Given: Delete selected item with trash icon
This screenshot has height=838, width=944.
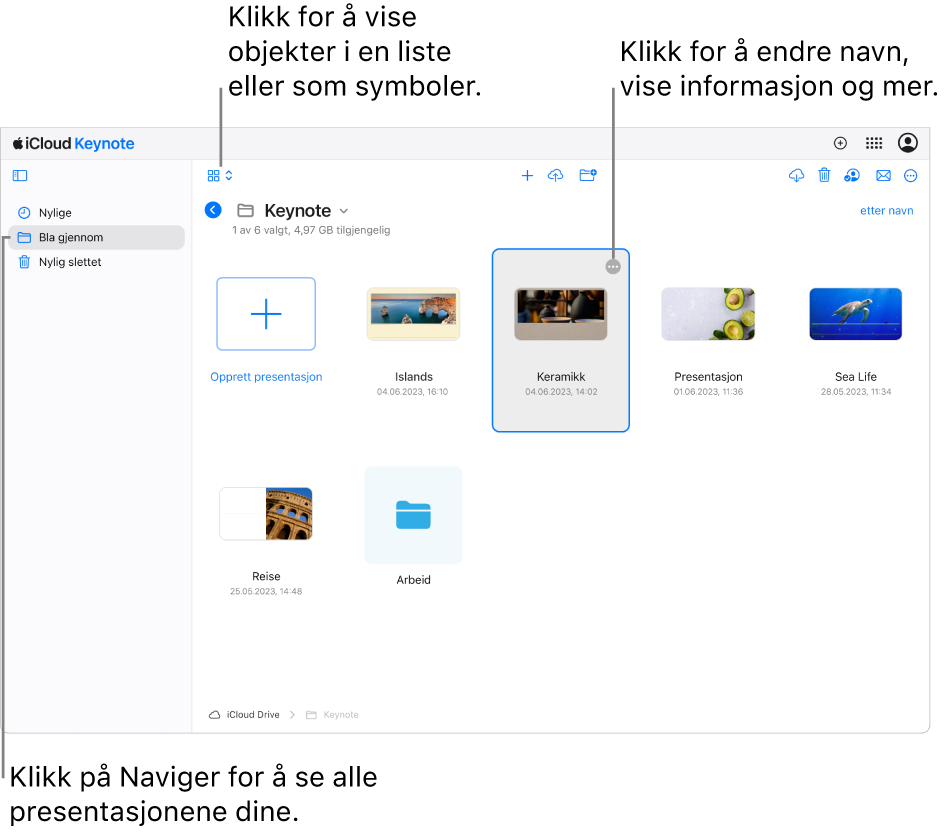Looking at the screenshot, I should pos(824,175).
